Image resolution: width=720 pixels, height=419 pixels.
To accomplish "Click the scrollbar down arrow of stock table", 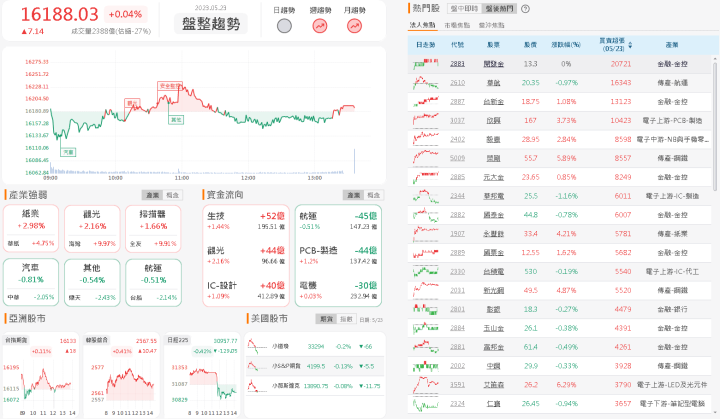I will tap(715, 412).
